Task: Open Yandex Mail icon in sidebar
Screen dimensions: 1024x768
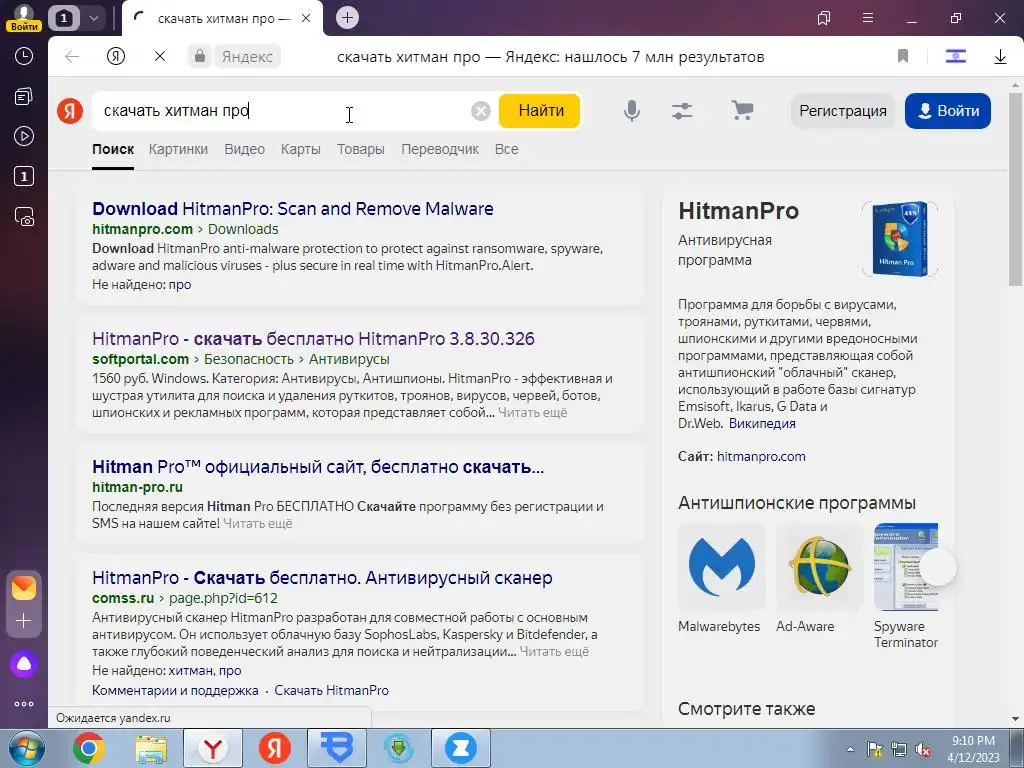Action: 24,588
